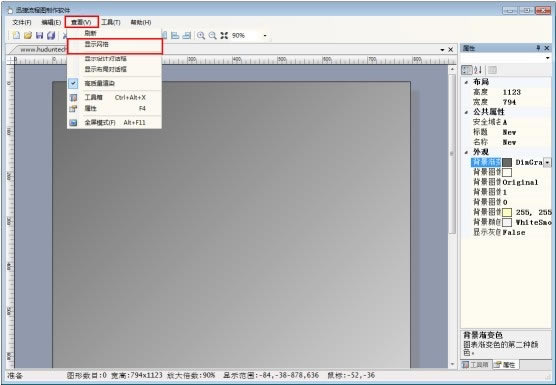The width and height of the screenshot is (556, 385).
Task: Select the highlighted 背景渐变 property label
Action: point(486,162)
